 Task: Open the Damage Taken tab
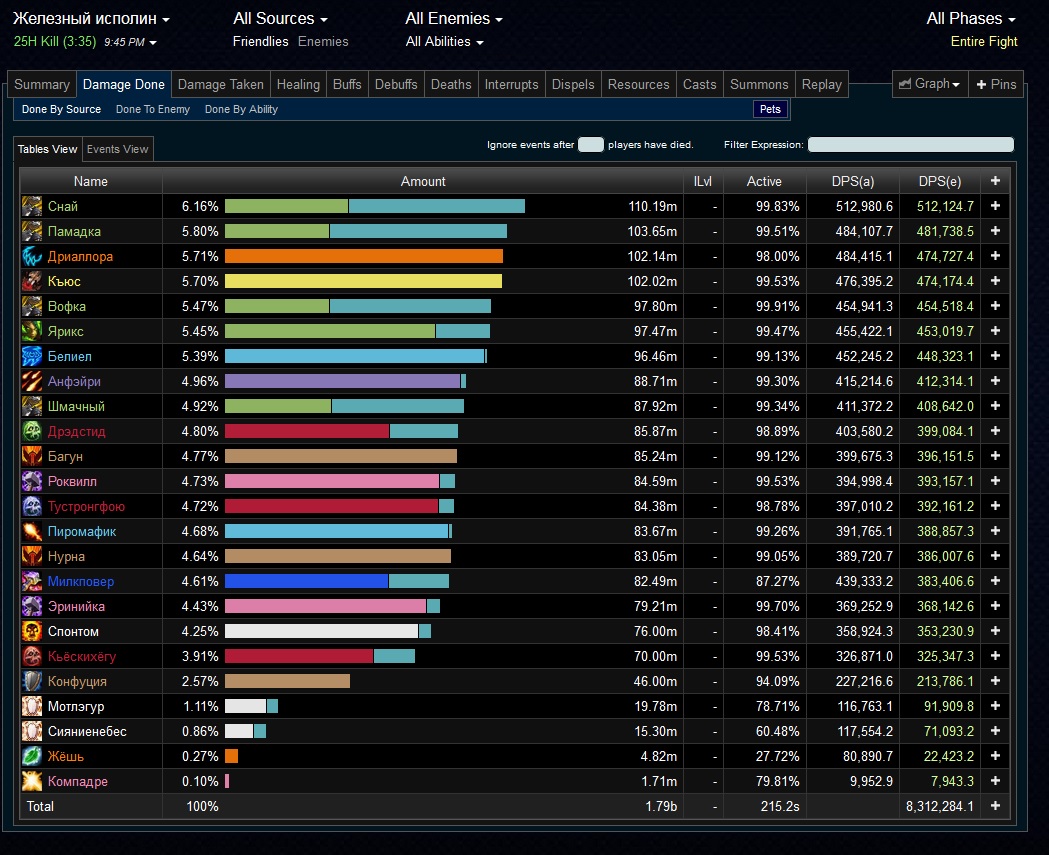click(220, 84)
